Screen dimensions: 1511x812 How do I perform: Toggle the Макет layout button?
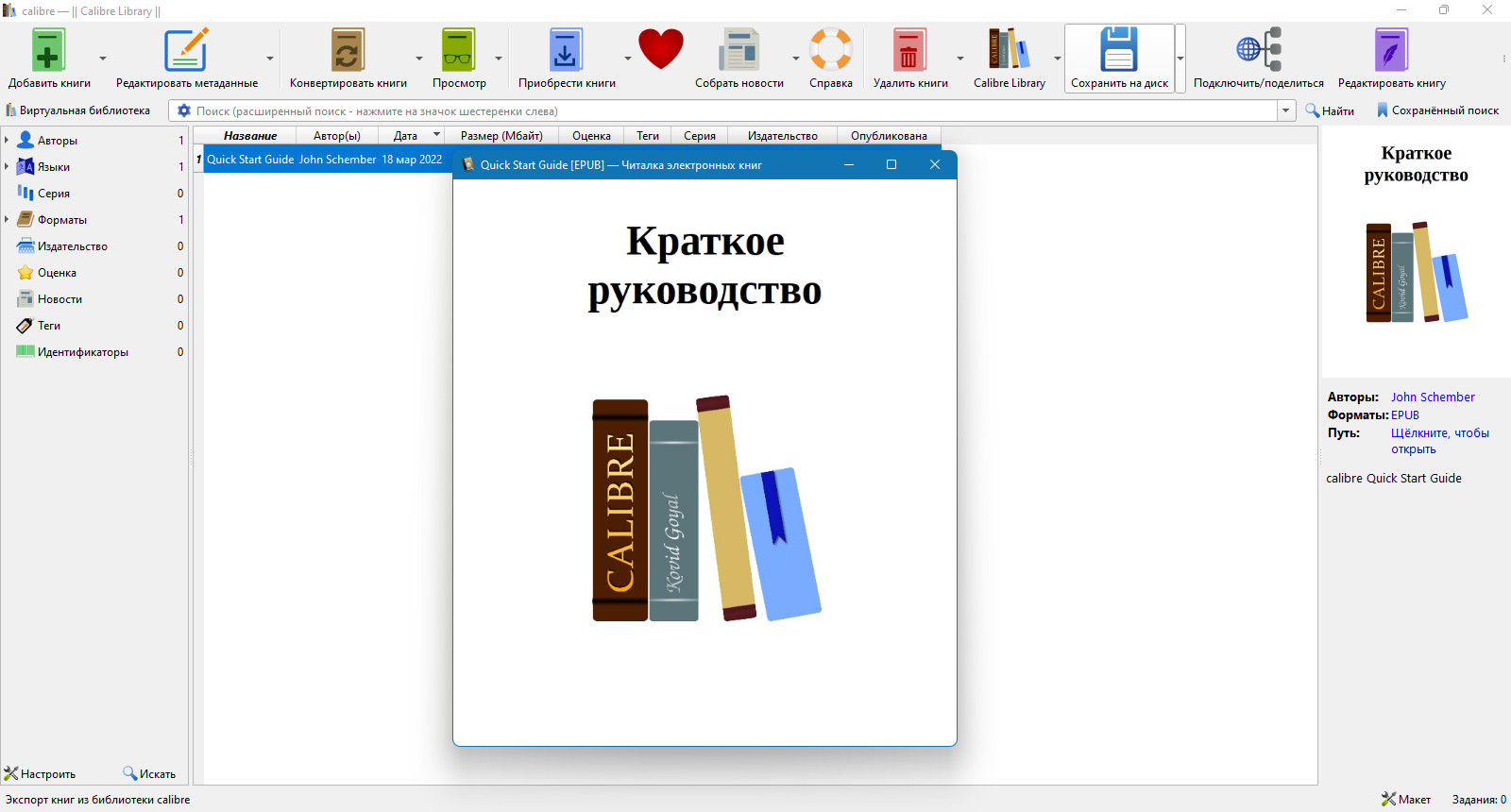[x=1406, y=800]
